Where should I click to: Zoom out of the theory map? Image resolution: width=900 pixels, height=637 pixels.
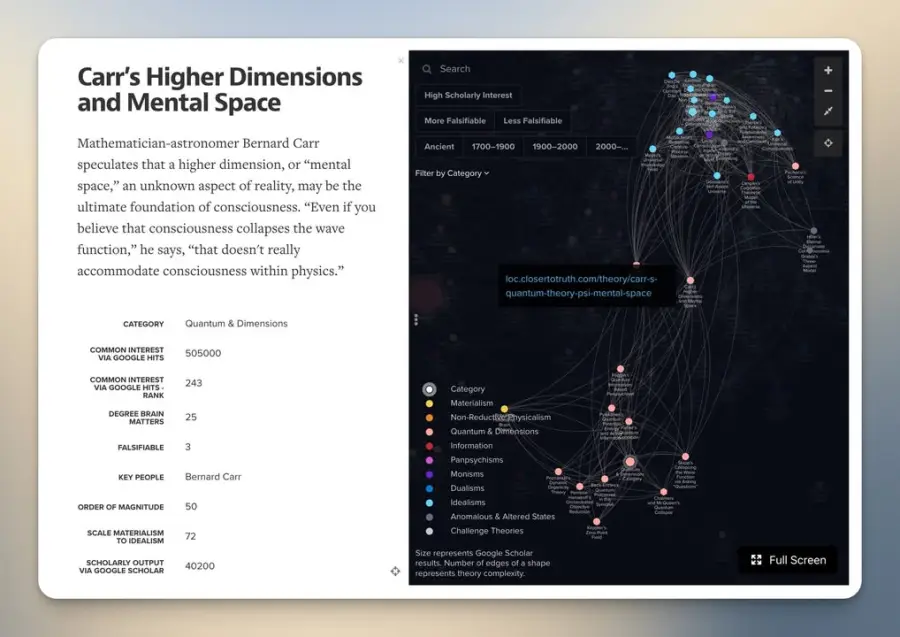[x=828, y=91]
